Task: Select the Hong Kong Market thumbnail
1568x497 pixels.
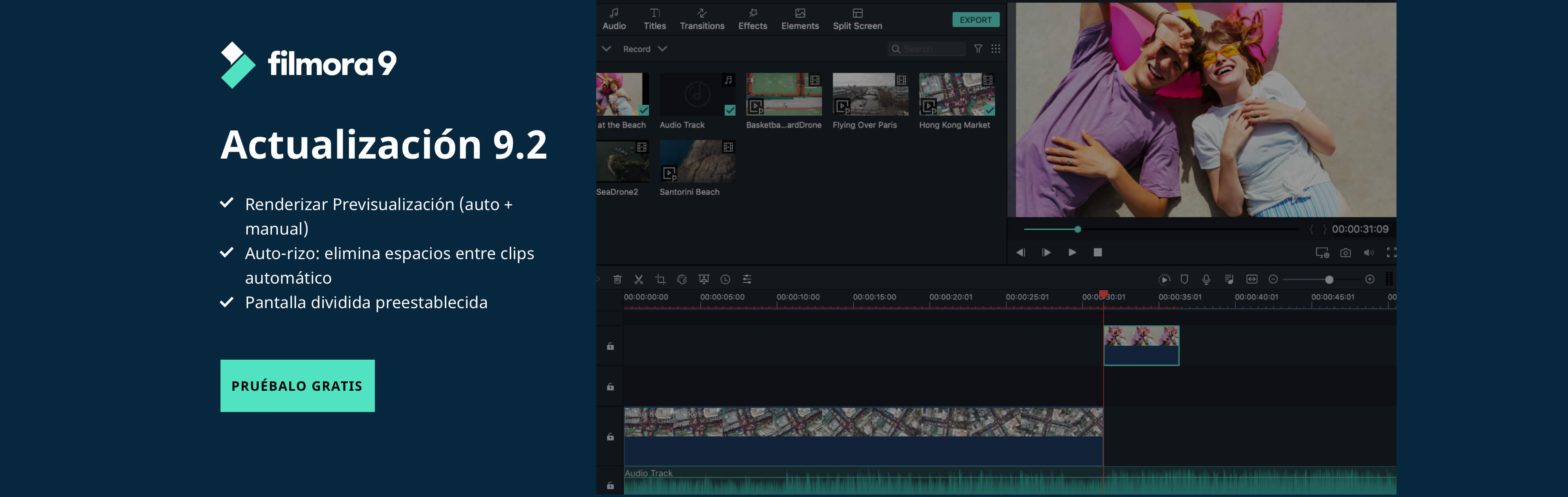Action: pos(957,94)
